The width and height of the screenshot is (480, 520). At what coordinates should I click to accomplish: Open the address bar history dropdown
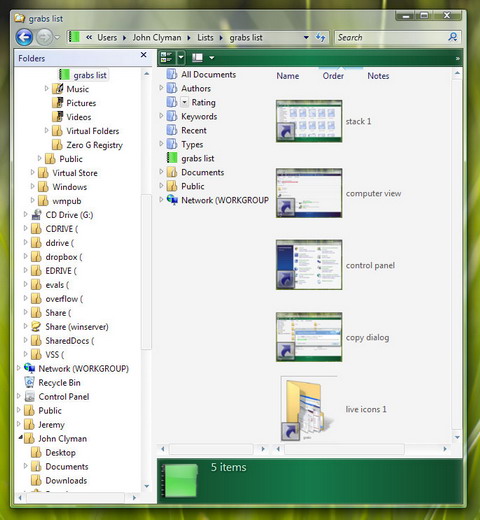tap(306, 37)
